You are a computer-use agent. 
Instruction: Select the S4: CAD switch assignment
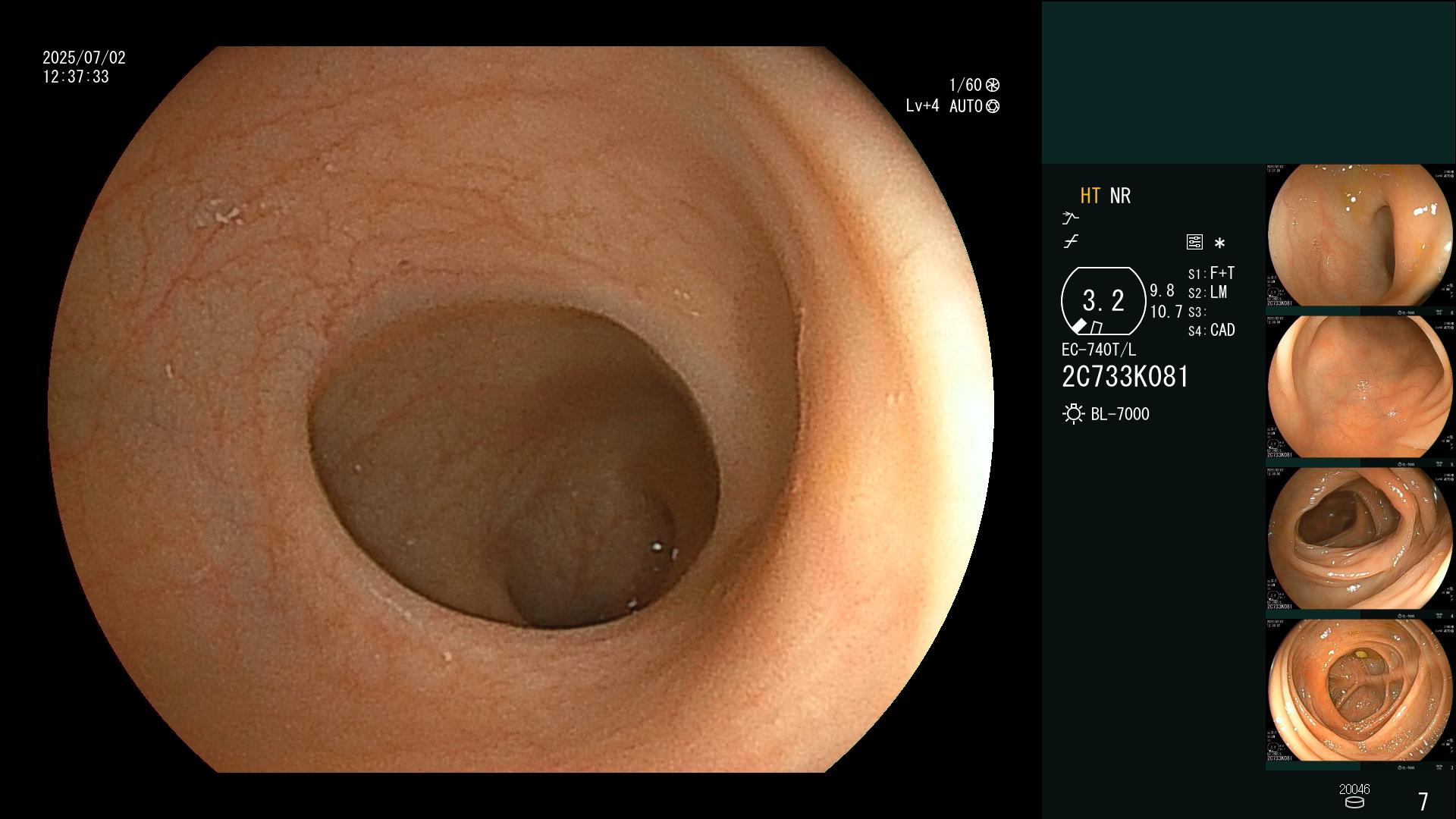[1211, 331]
